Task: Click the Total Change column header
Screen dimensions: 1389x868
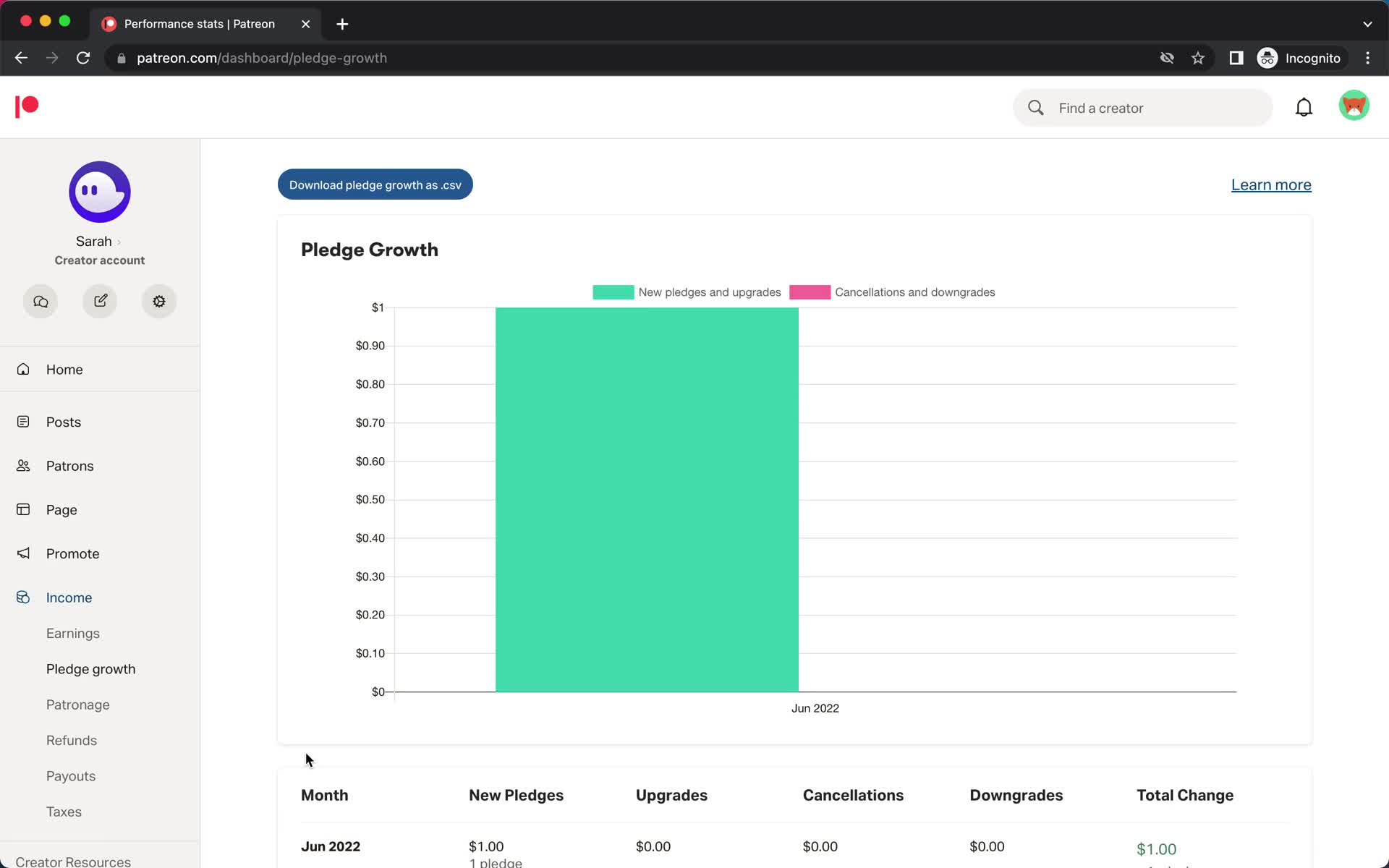Action: point(1185,795)
